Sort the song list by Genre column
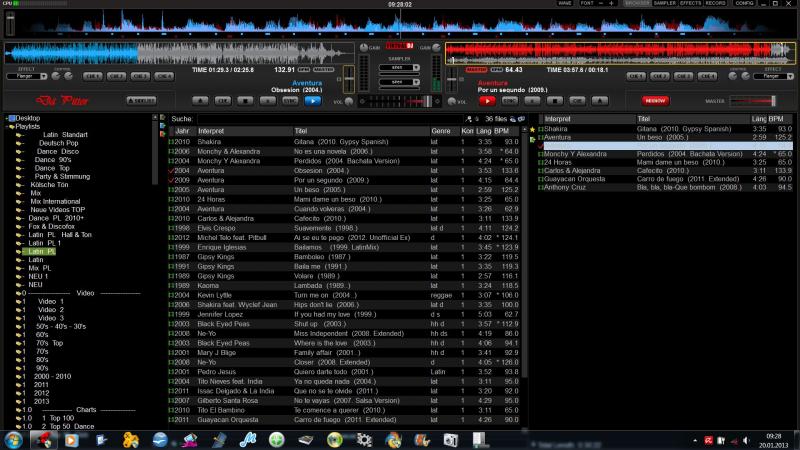Image resolution: width=800 pixels, height=450 pixels. (444, 131)
